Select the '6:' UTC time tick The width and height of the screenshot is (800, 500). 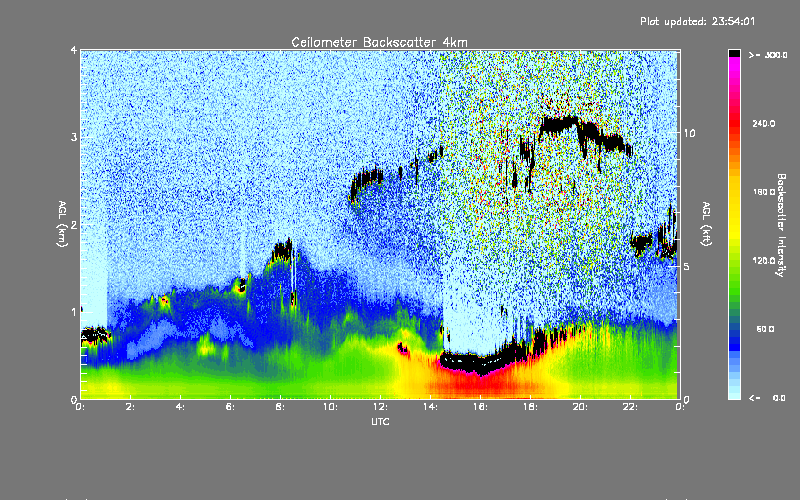pos(231,407)
